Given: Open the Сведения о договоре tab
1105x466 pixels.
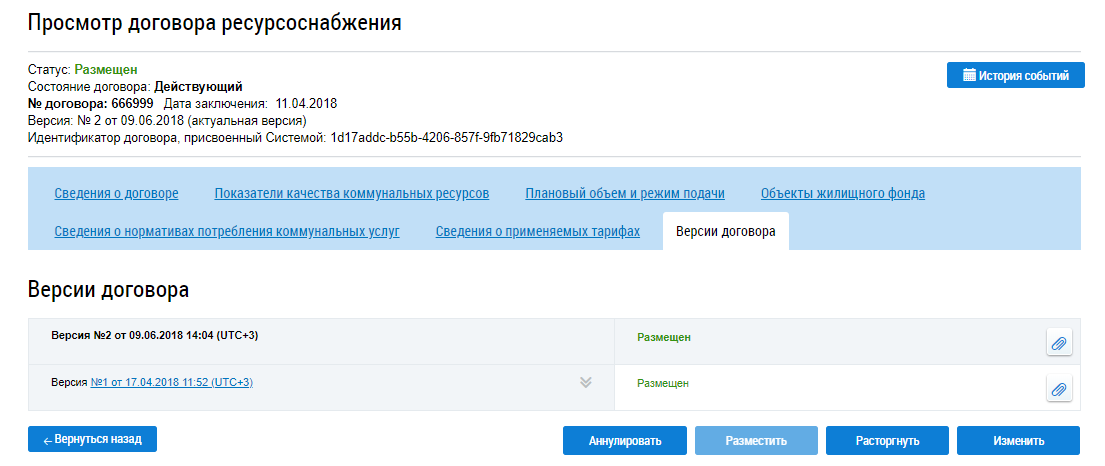Looking at the screenshot, I should tap(116, 193).
